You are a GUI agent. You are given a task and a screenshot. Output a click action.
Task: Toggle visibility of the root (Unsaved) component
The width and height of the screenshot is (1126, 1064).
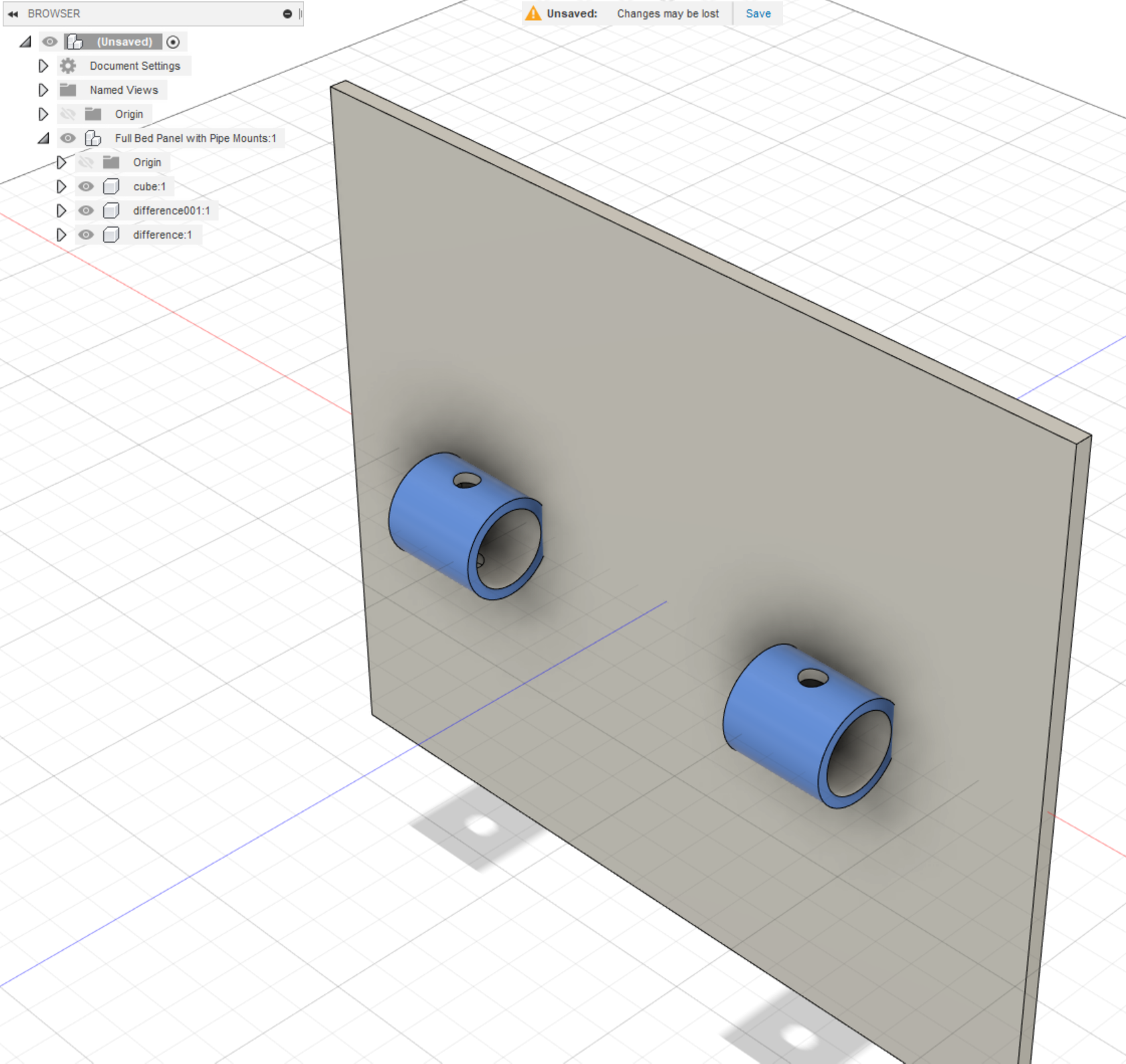[50, 42]
